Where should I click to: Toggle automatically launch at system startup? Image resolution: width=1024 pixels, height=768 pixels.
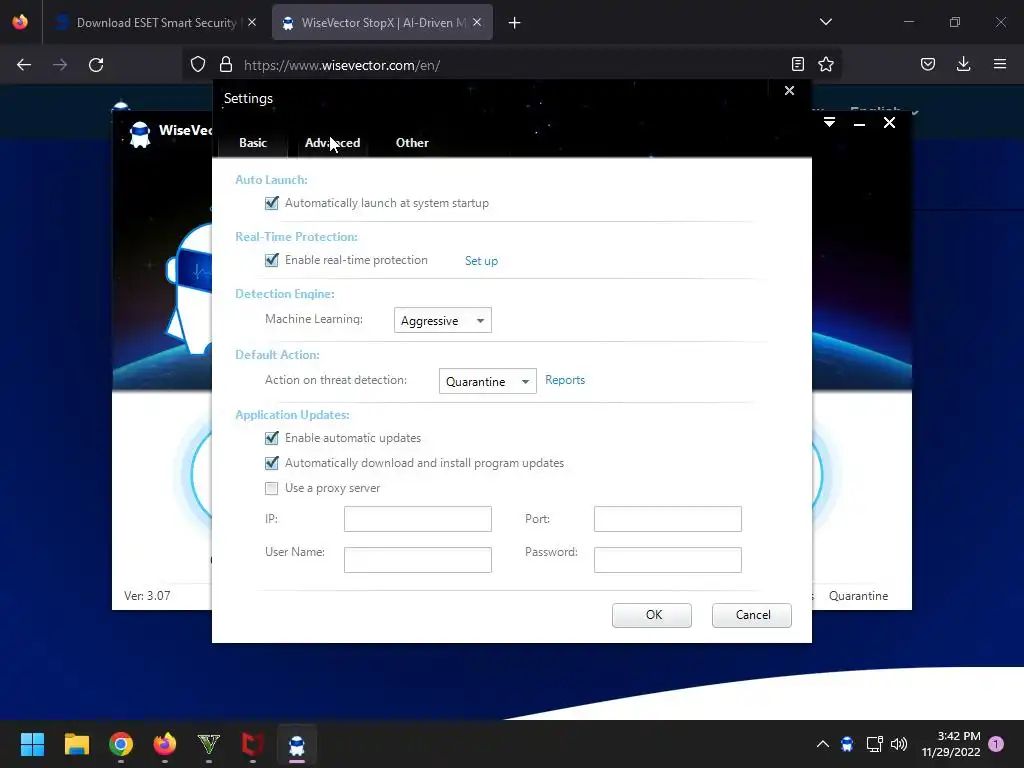coord(272,203)
